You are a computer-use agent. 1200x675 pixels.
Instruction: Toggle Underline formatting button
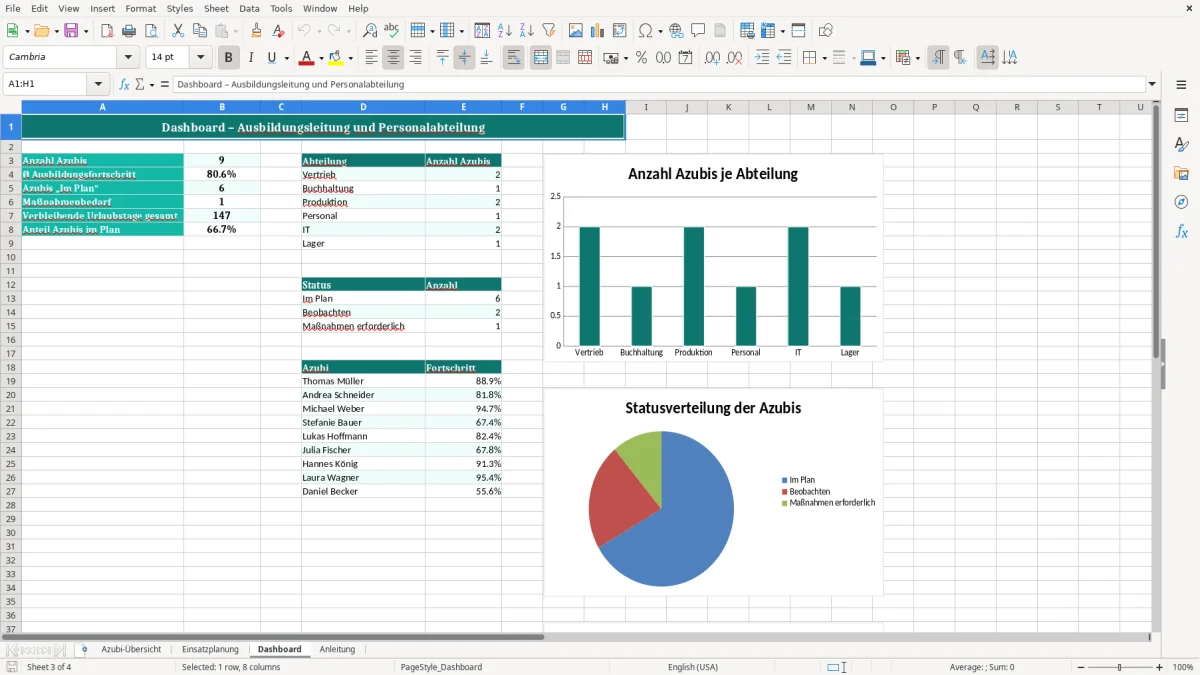271,58
